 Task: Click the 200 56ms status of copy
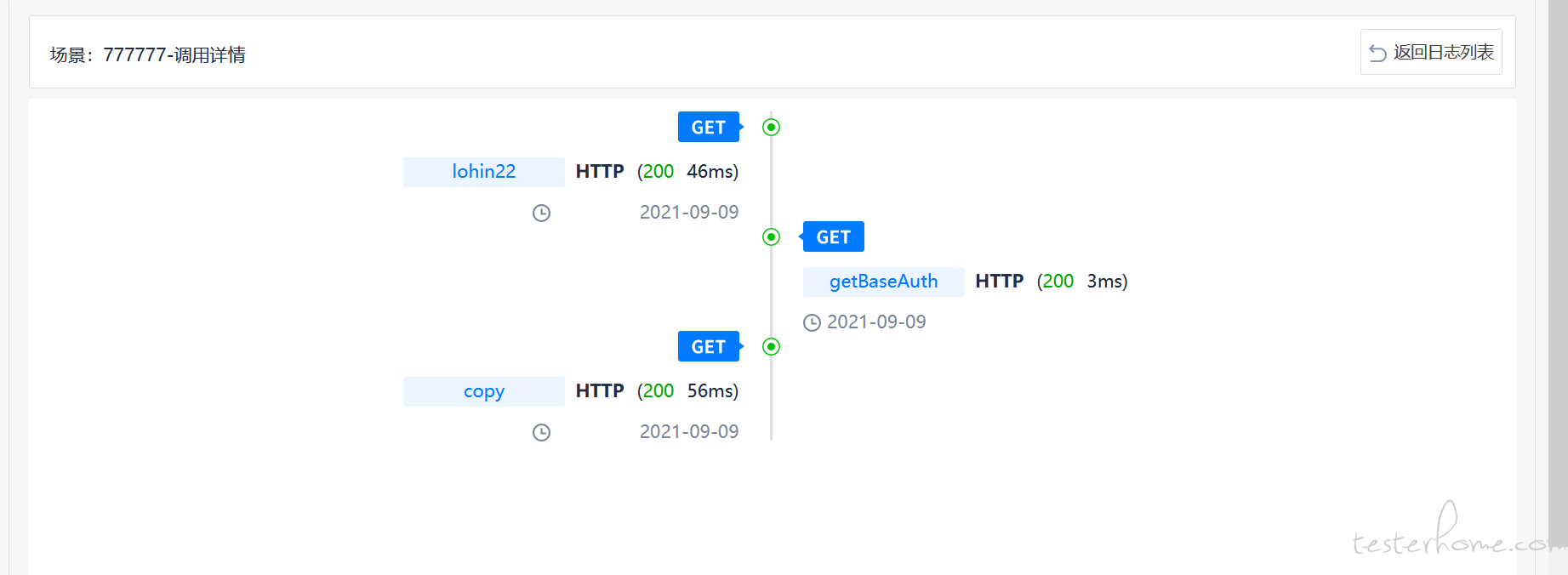click(688, 391)
